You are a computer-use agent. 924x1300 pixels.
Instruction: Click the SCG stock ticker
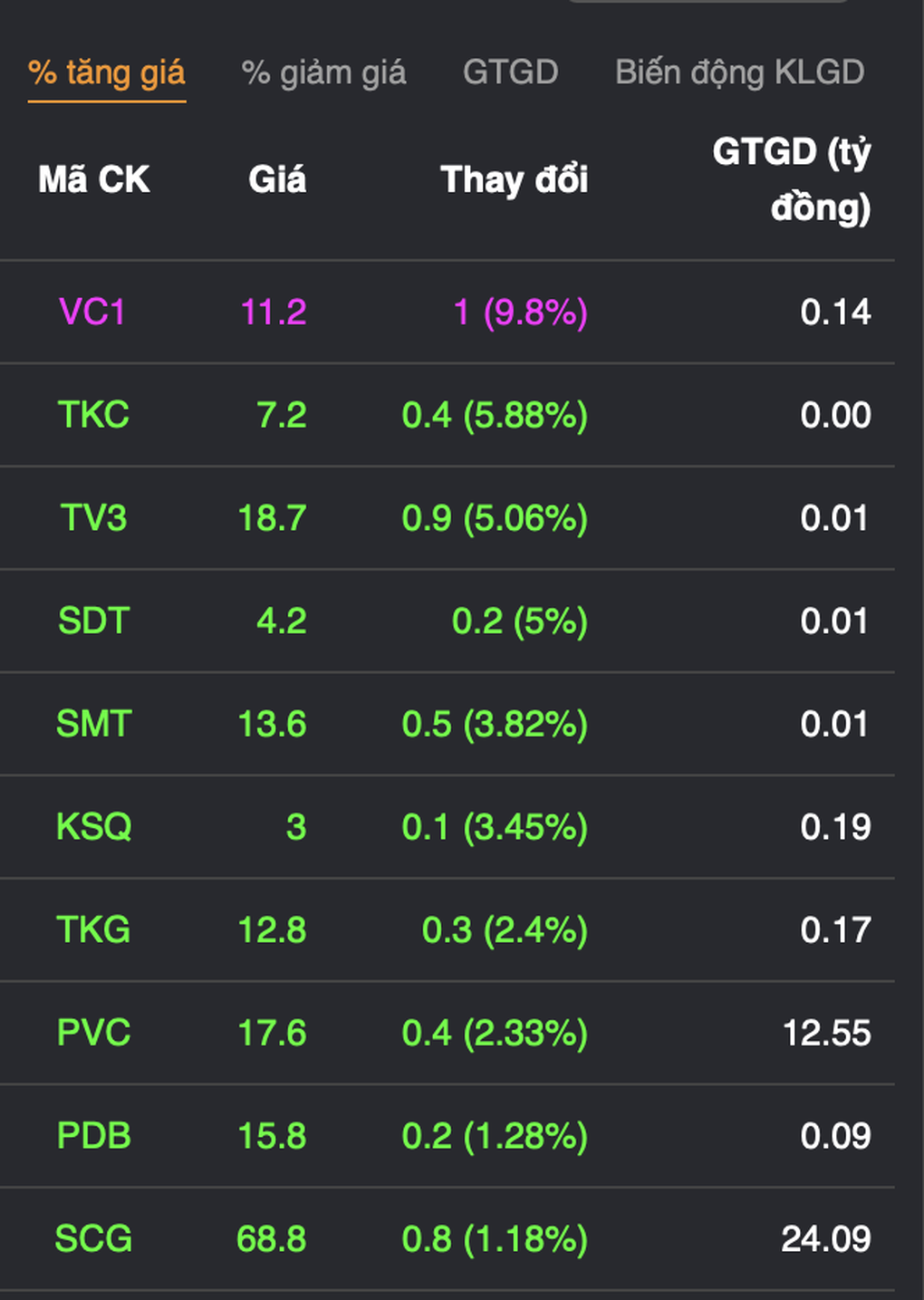[93, 1238]
